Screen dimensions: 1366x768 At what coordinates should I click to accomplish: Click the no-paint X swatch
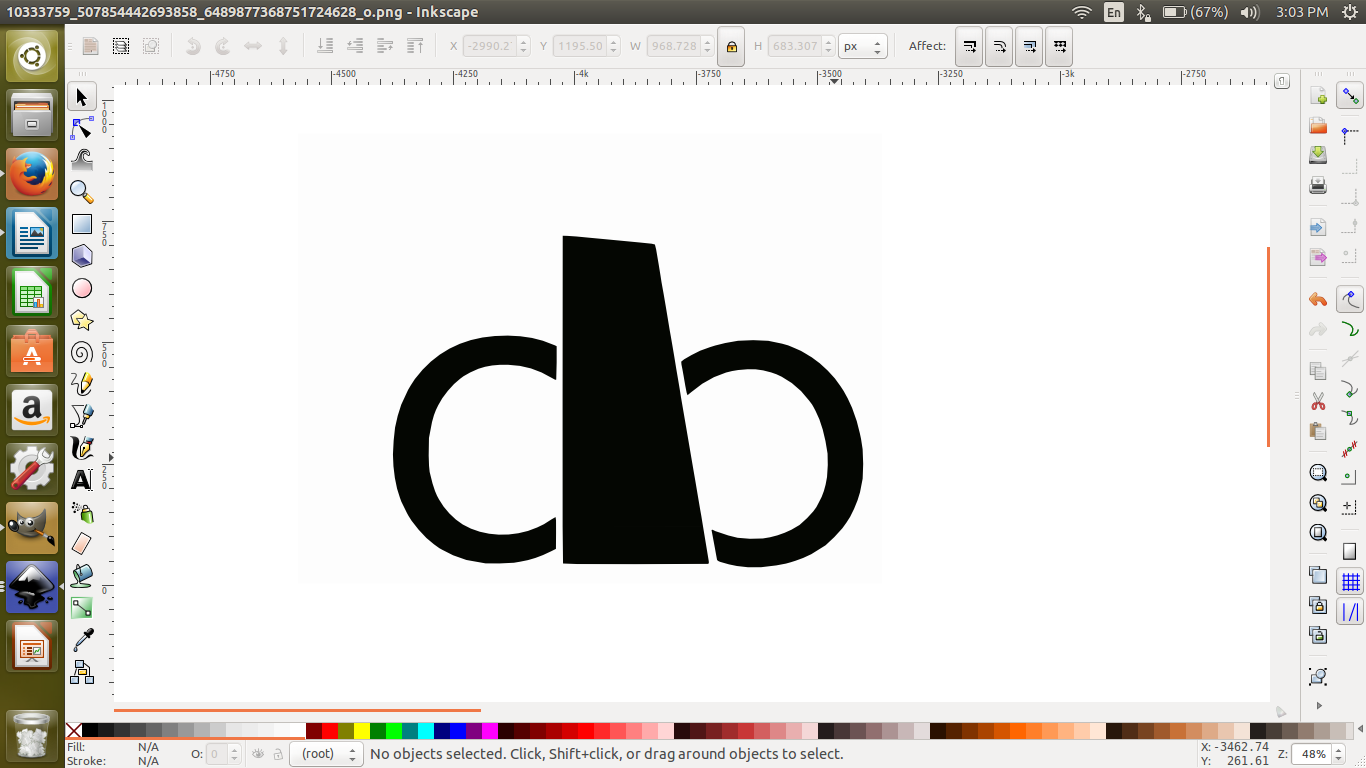[73, 731]
